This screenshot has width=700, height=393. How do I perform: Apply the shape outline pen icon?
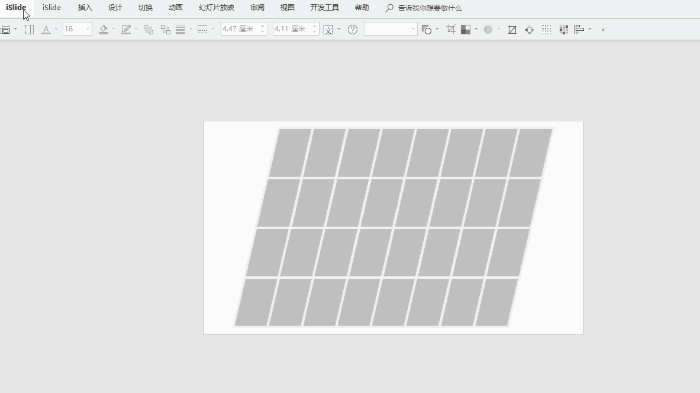coord(126,29)
